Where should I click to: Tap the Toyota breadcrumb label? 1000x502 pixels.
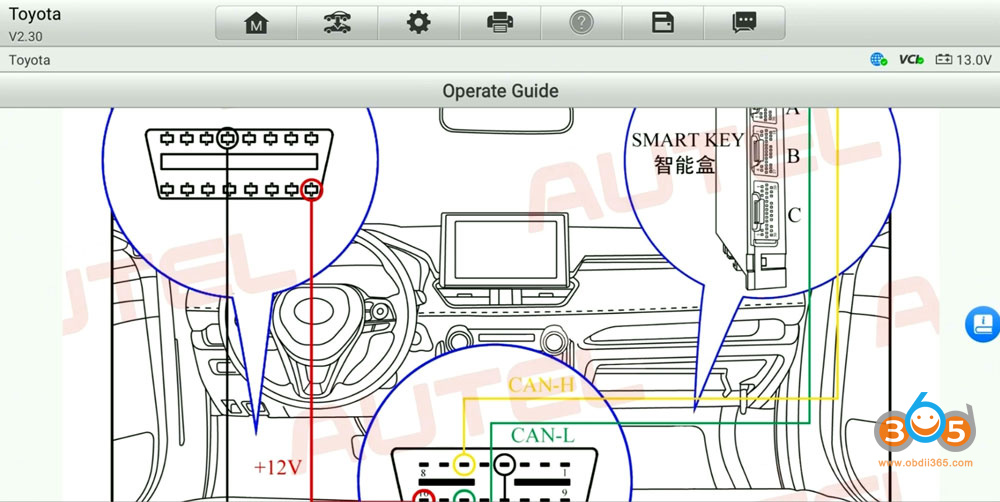29,60
